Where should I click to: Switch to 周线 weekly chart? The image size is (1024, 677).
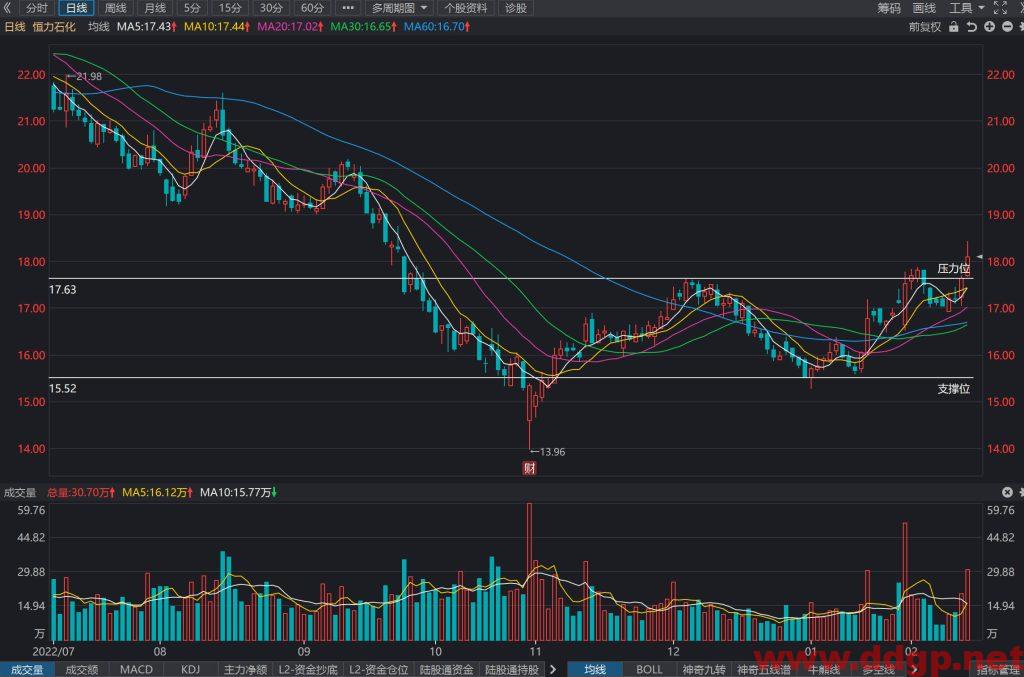[116, 8]
